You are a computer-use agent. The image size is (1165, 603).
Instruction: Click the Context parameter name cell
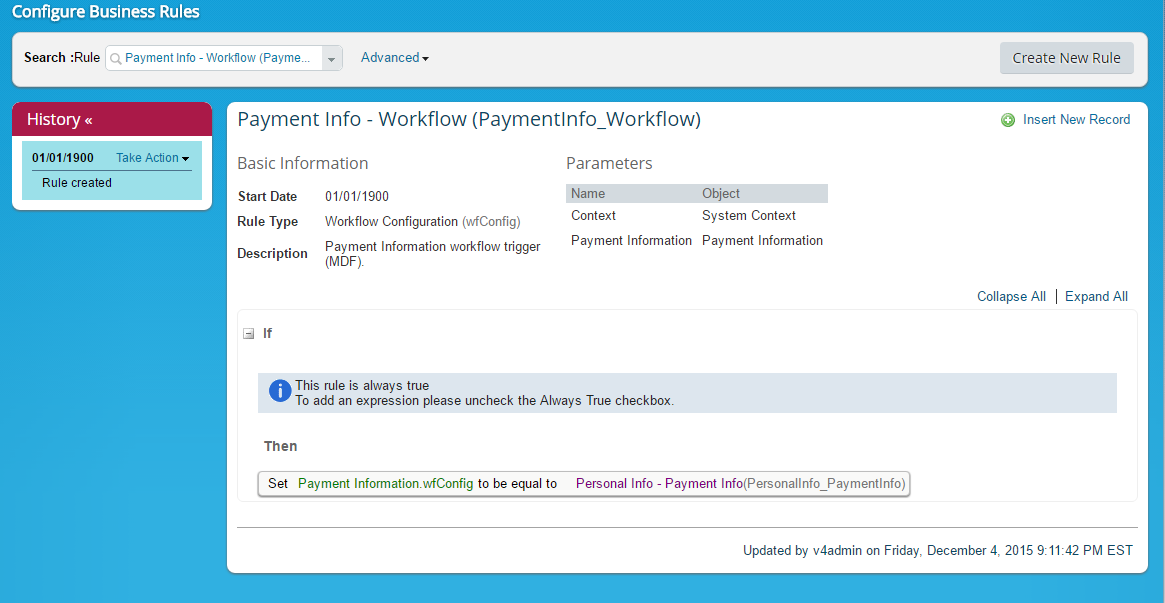(594, 215)
